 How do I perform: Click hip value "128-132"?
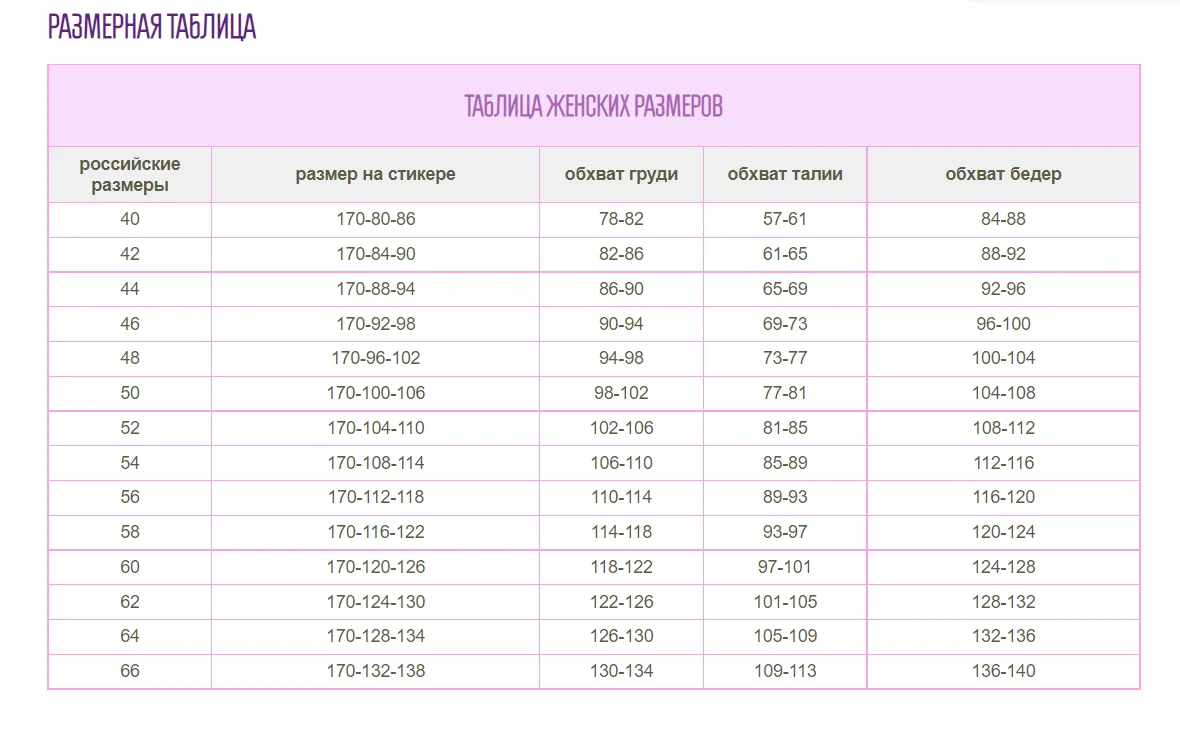[x=1003, y=602]
